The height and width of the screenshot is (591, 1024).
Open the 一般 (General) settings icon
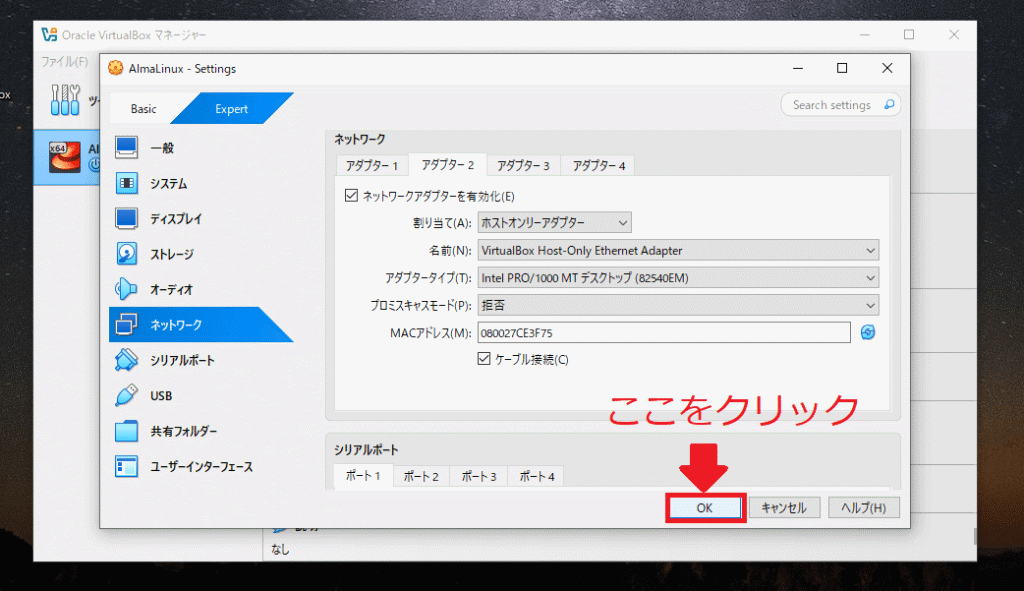click(x=126, y=148)
